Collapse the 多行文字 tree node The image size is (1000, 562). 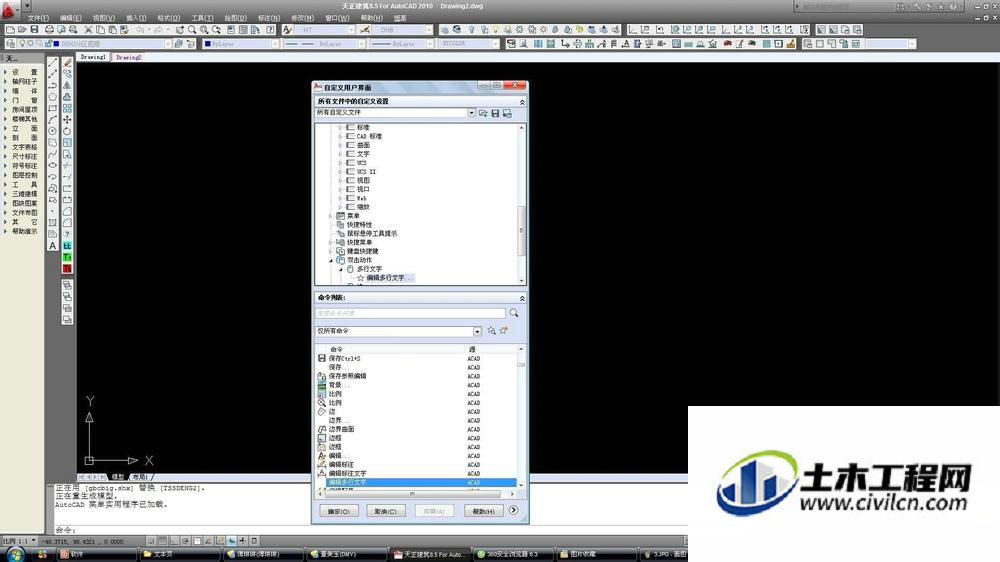(341, 269)
